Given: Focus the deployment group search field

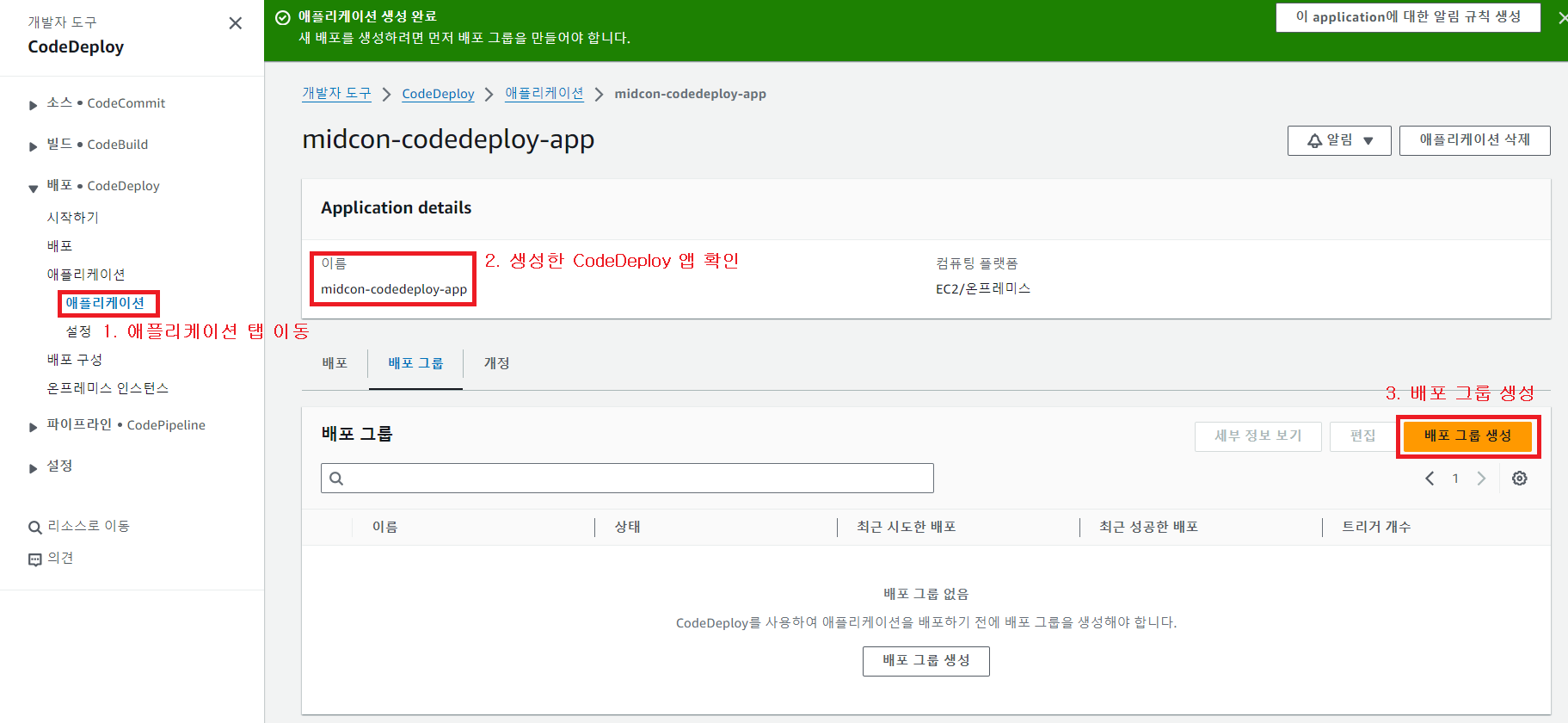Looking at the screenshot, I should 627,479.
